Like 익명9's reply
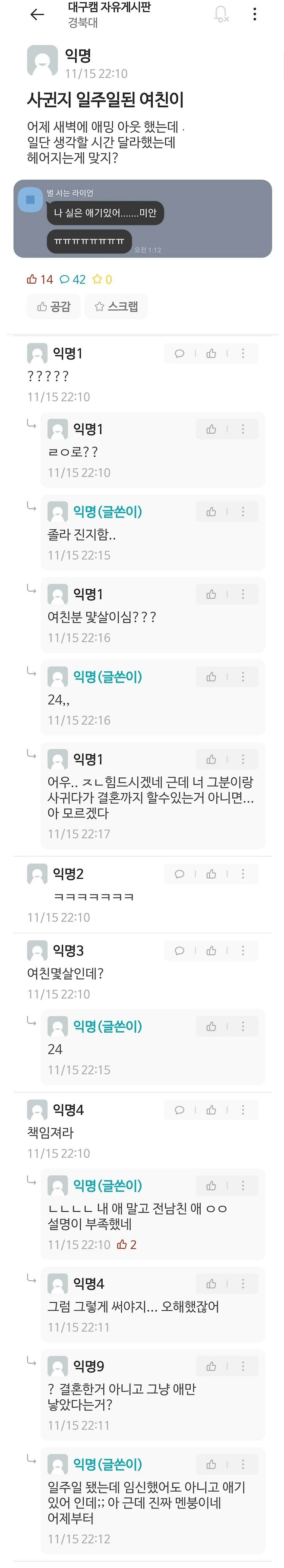Viewport: 284px width, 1568px height. [x=211, y=1367]
